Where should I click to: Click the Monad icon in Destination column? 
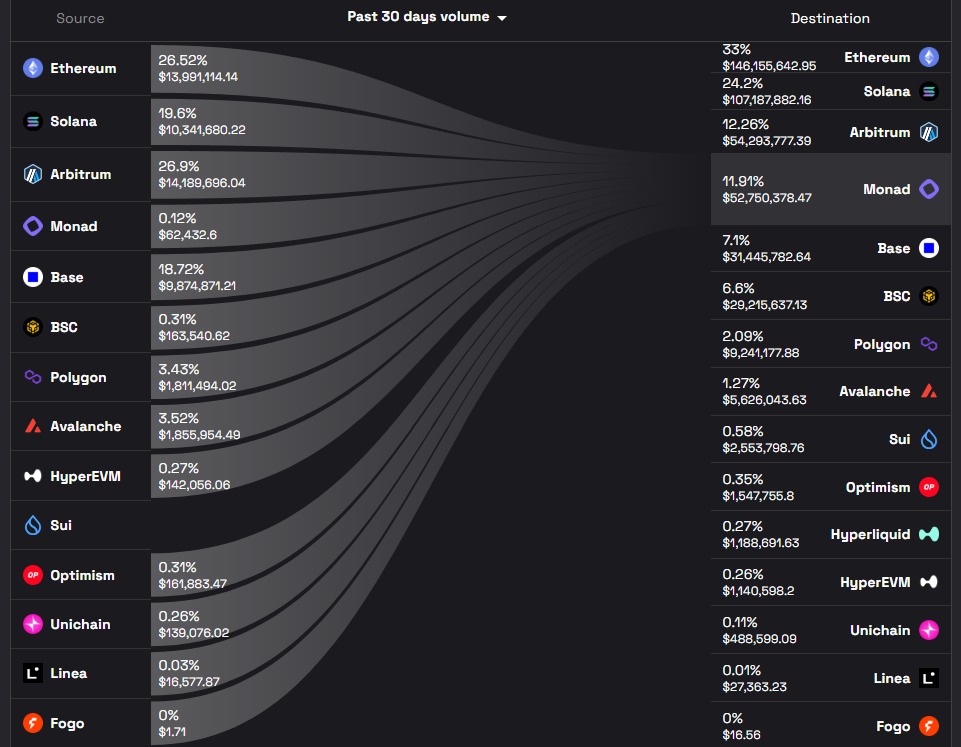pyautogui.click(x=929, y=189)
